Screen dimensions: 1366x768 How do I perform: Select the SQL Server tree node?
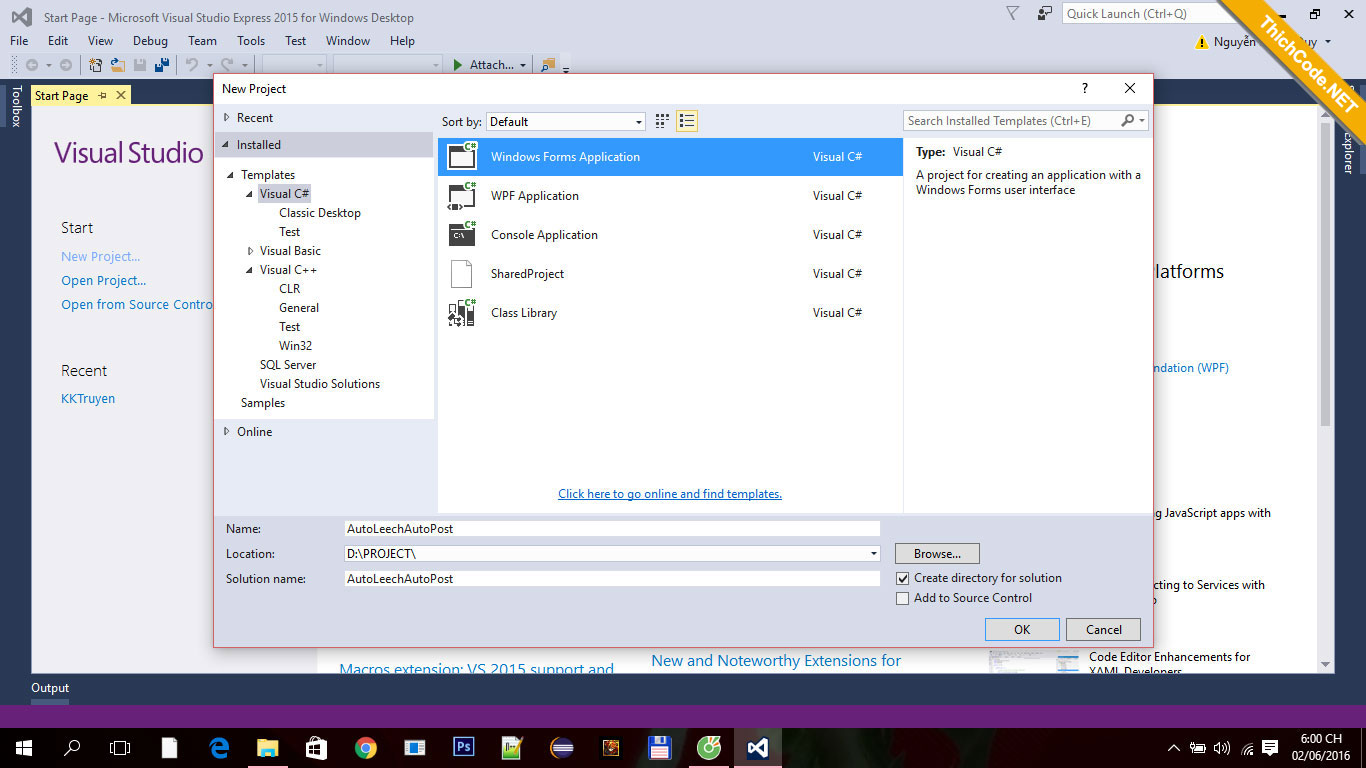(288, 365)
